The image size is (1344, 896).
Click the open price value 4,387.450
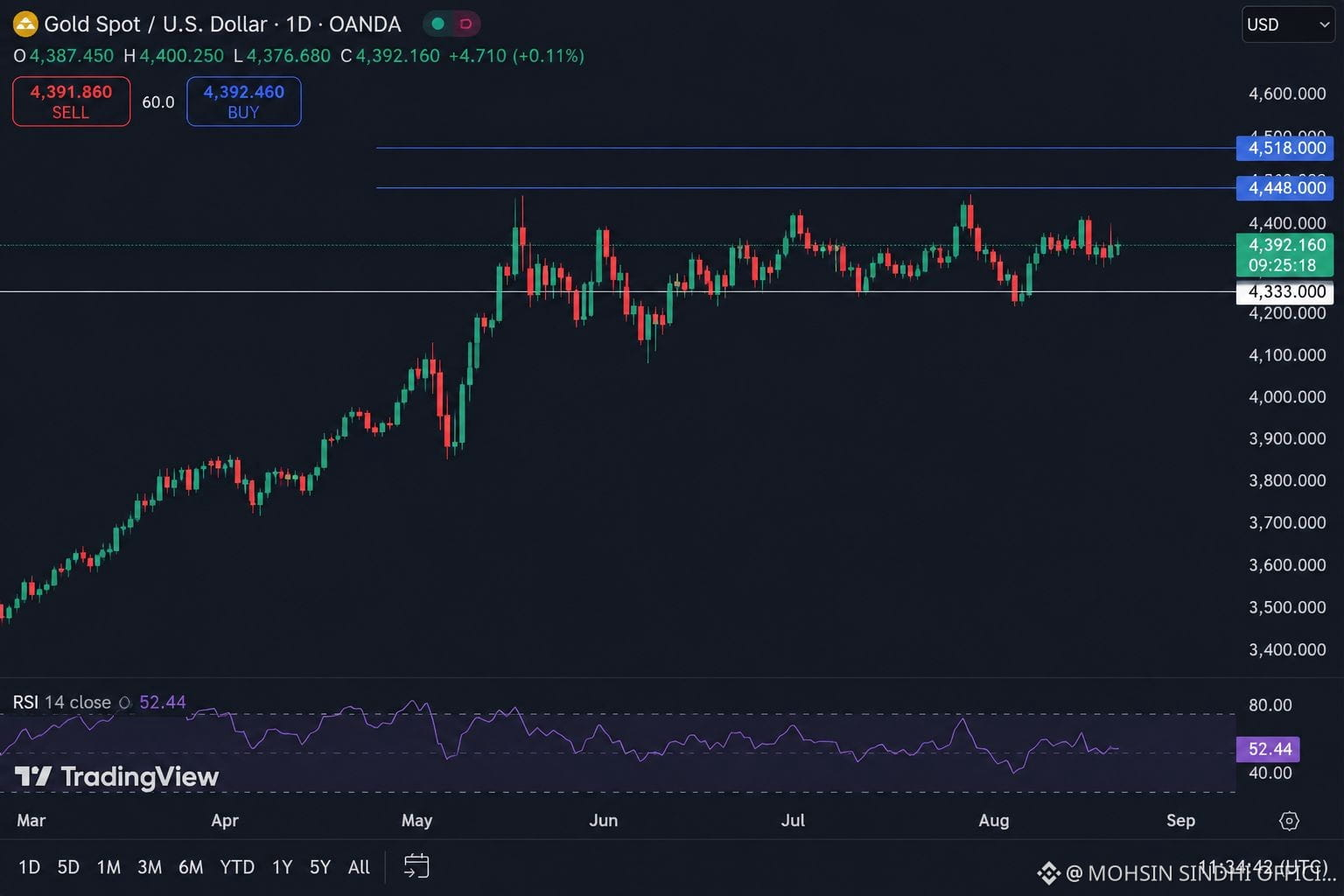point(72,56)
